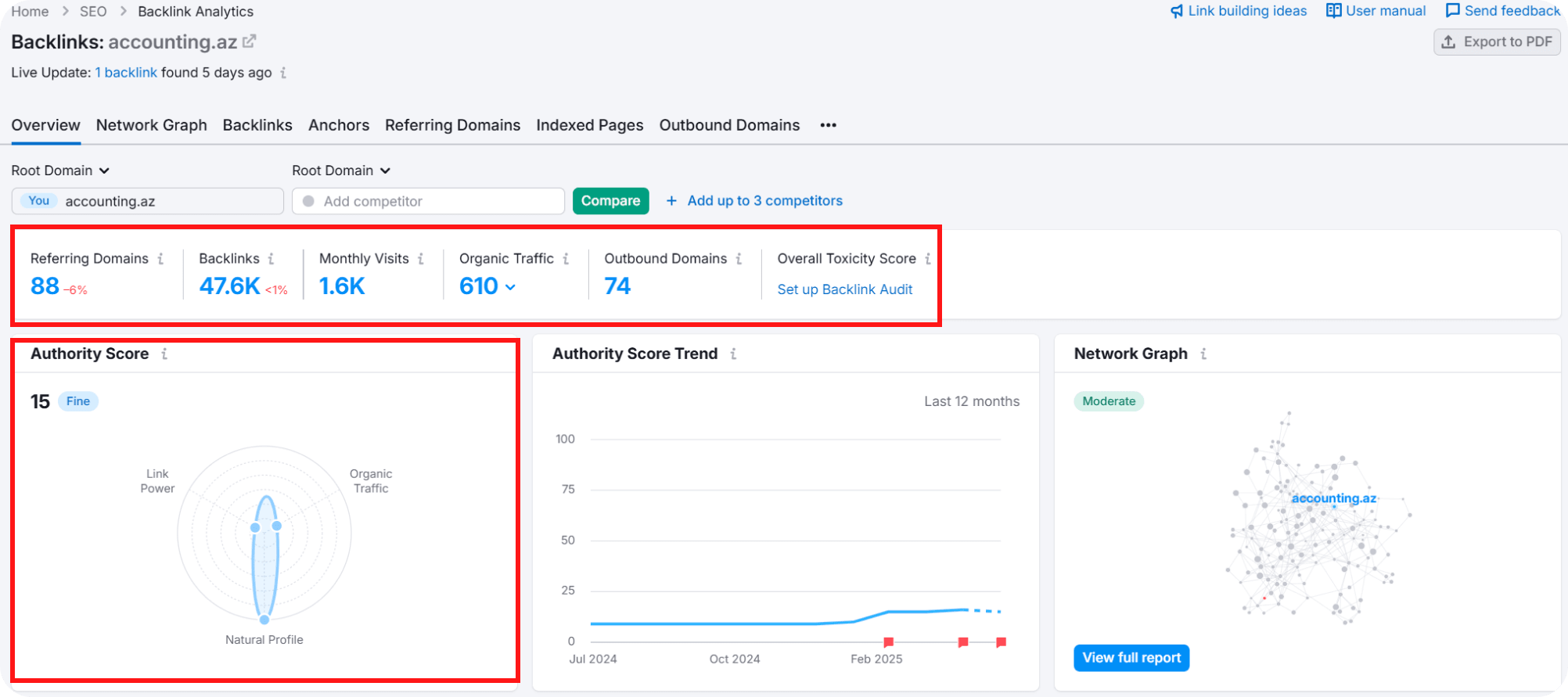Click info icon beside Authority Score Trend

pos(733,354)
